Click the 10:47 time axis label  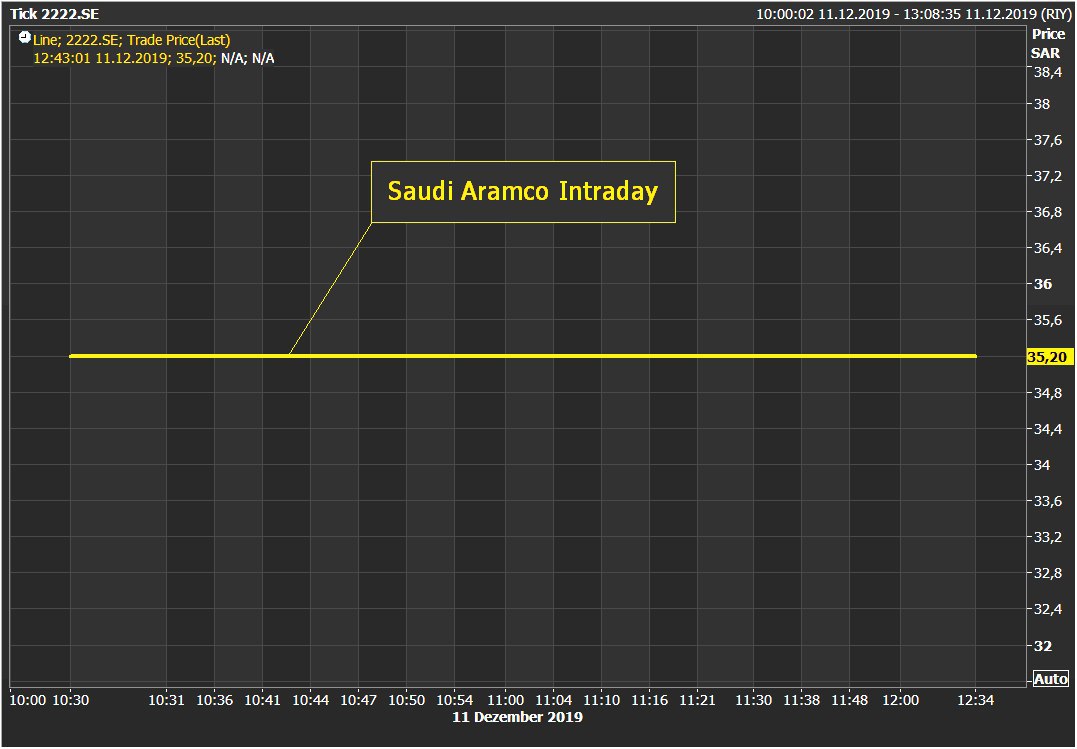click(359, 700)
